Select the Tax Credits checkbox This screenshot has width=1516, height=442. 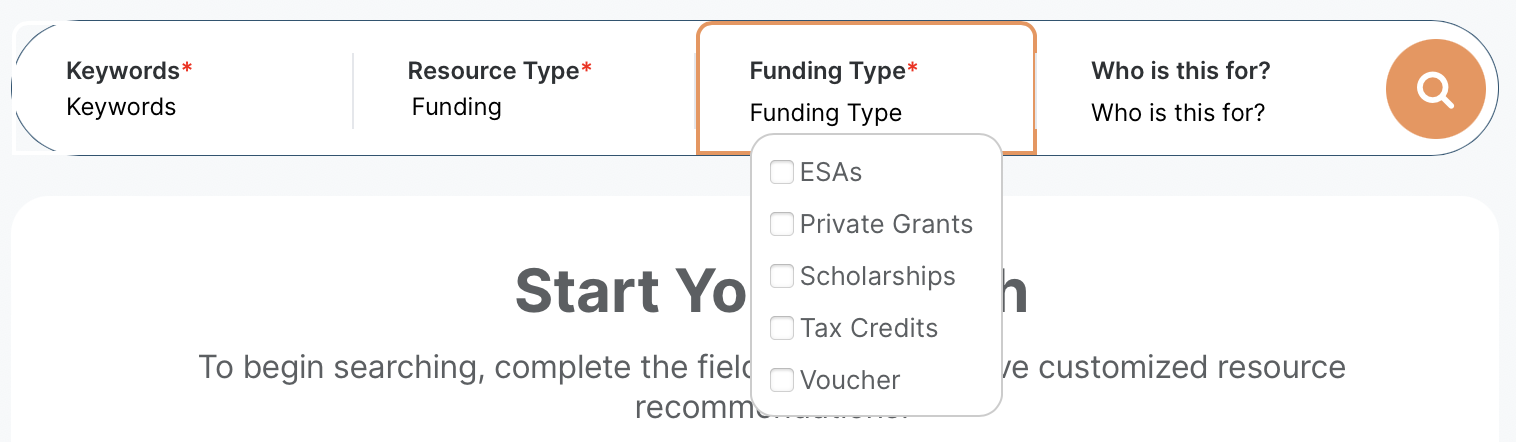pos(782,328)
